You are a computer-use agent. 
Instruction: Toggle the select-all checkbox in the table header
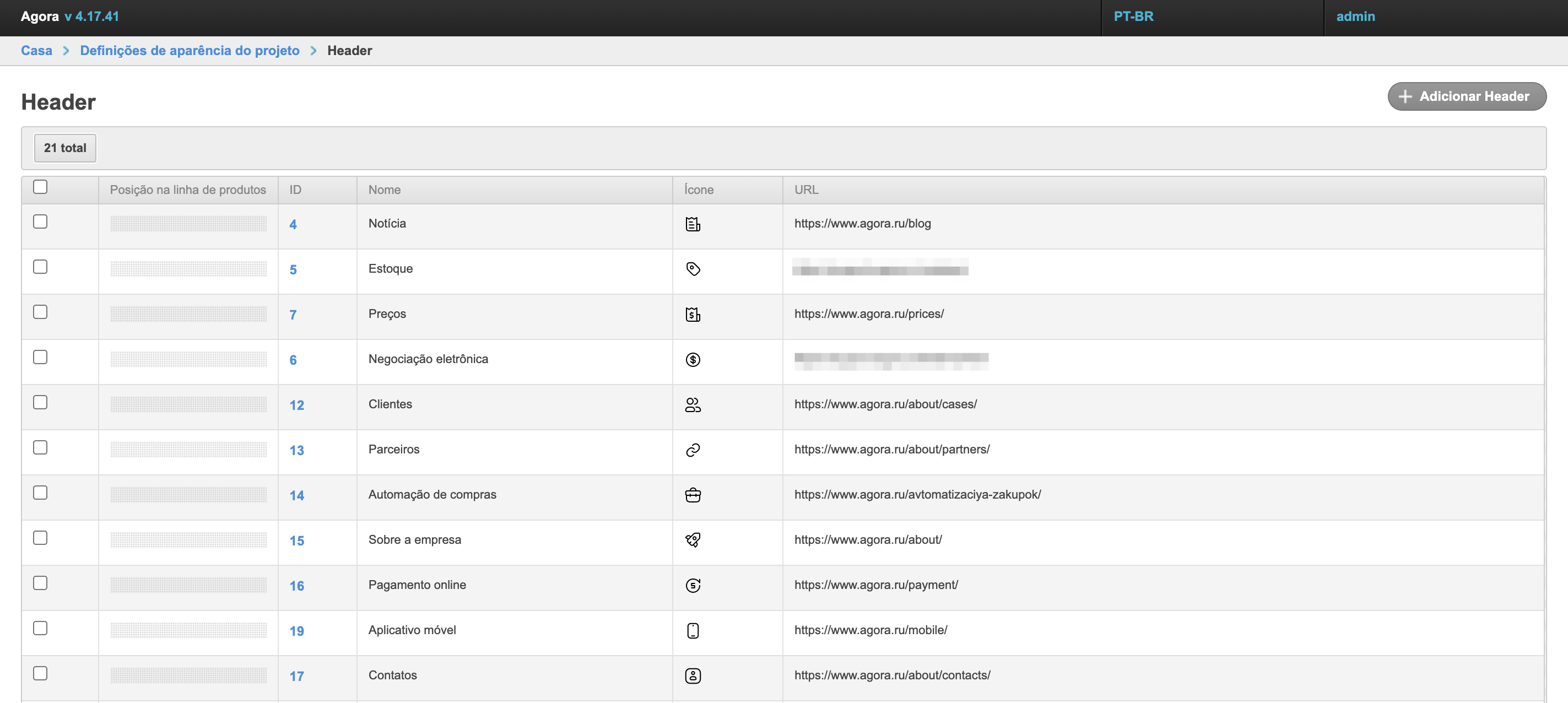pos(40,187)
